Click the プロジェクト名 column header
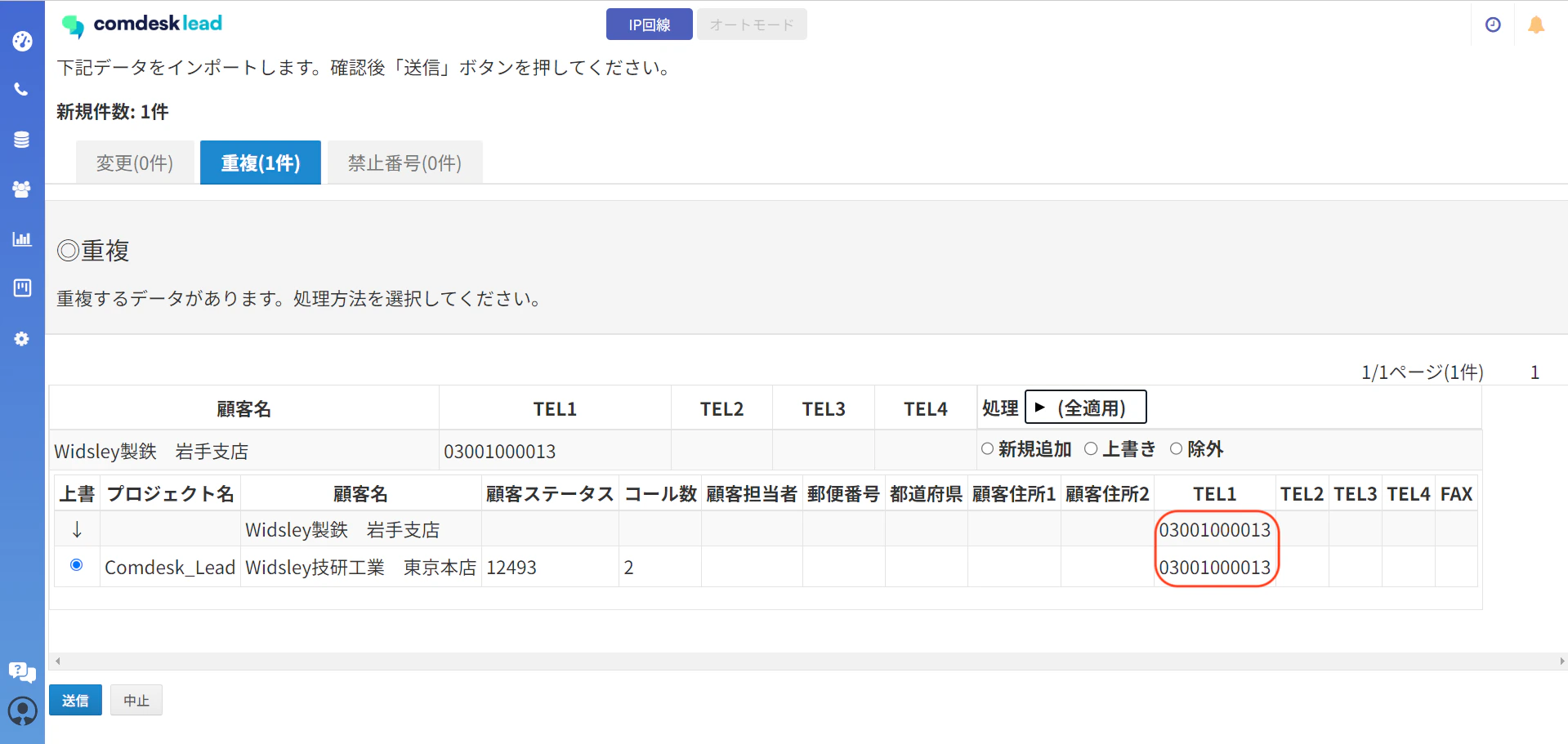 coord(170,493)
